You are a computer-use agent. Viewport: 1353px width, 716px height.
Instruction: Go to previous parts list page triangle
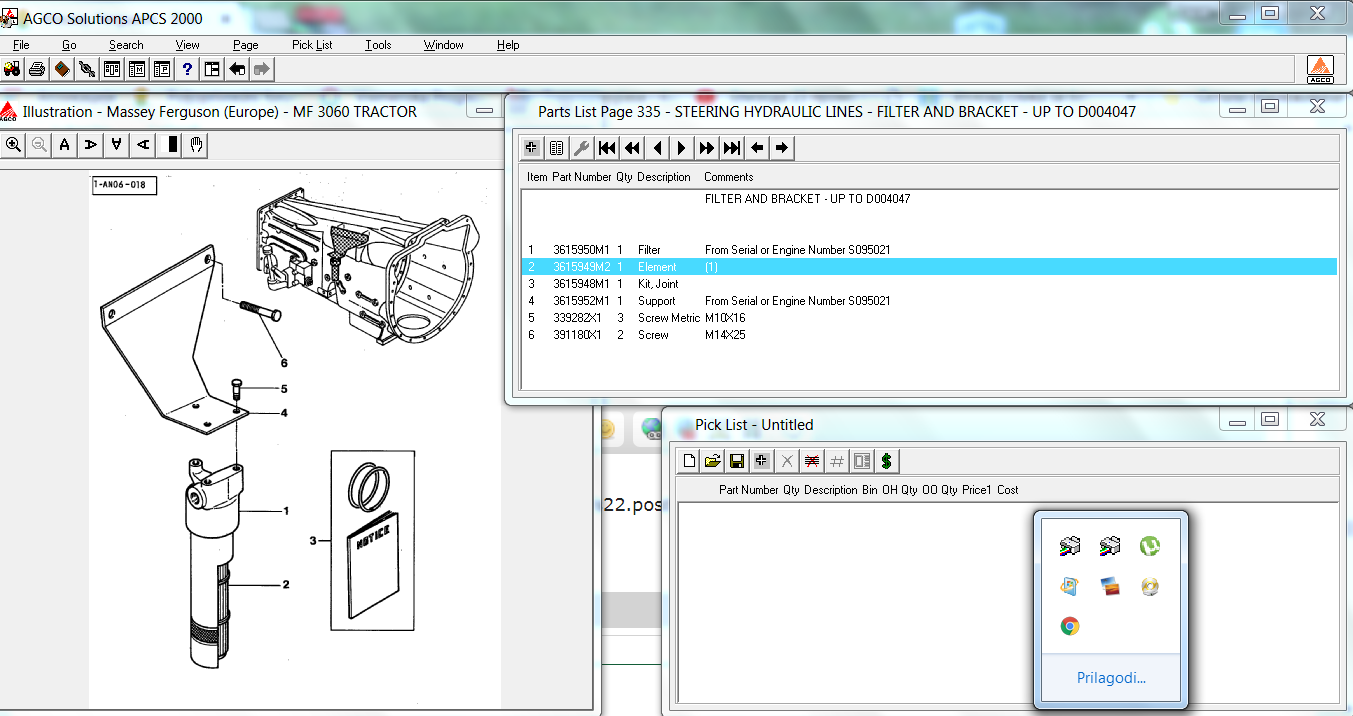pos(657,148)
